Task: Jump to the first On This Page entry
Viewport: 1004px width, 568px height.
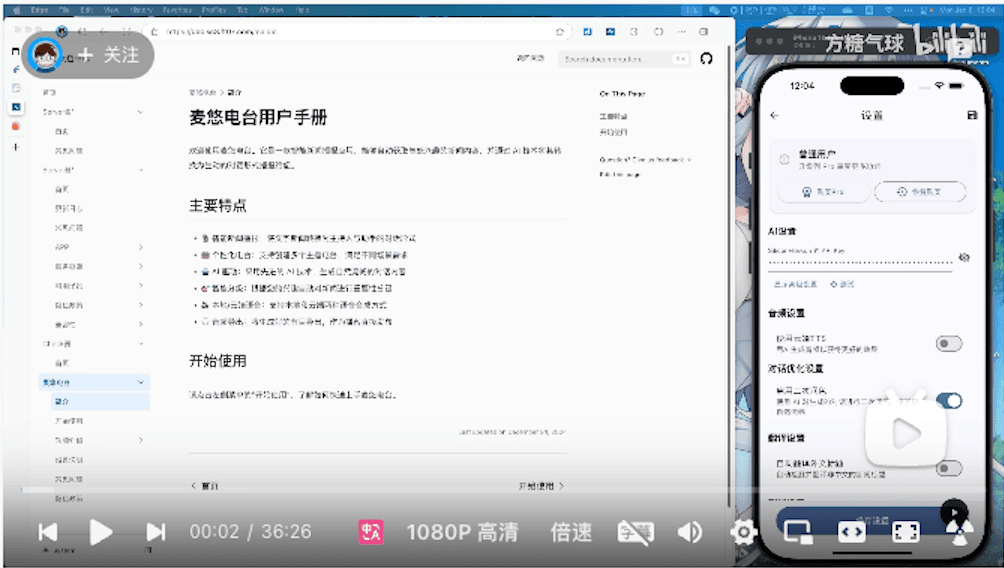Action: (613, 116)
